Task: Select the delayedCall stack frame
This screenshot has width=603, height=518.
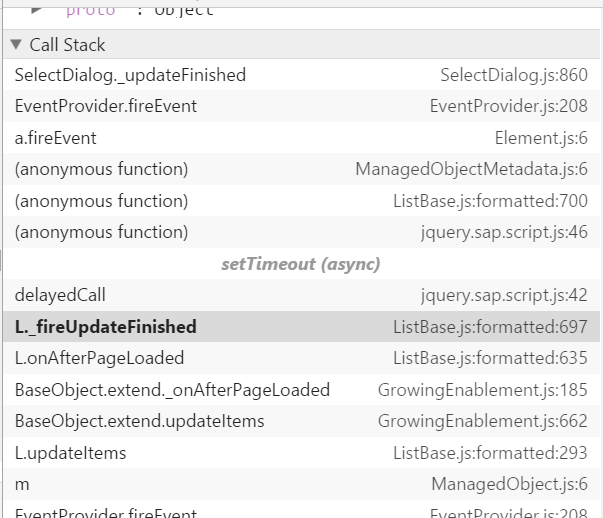Action: [x=302, y=295]
